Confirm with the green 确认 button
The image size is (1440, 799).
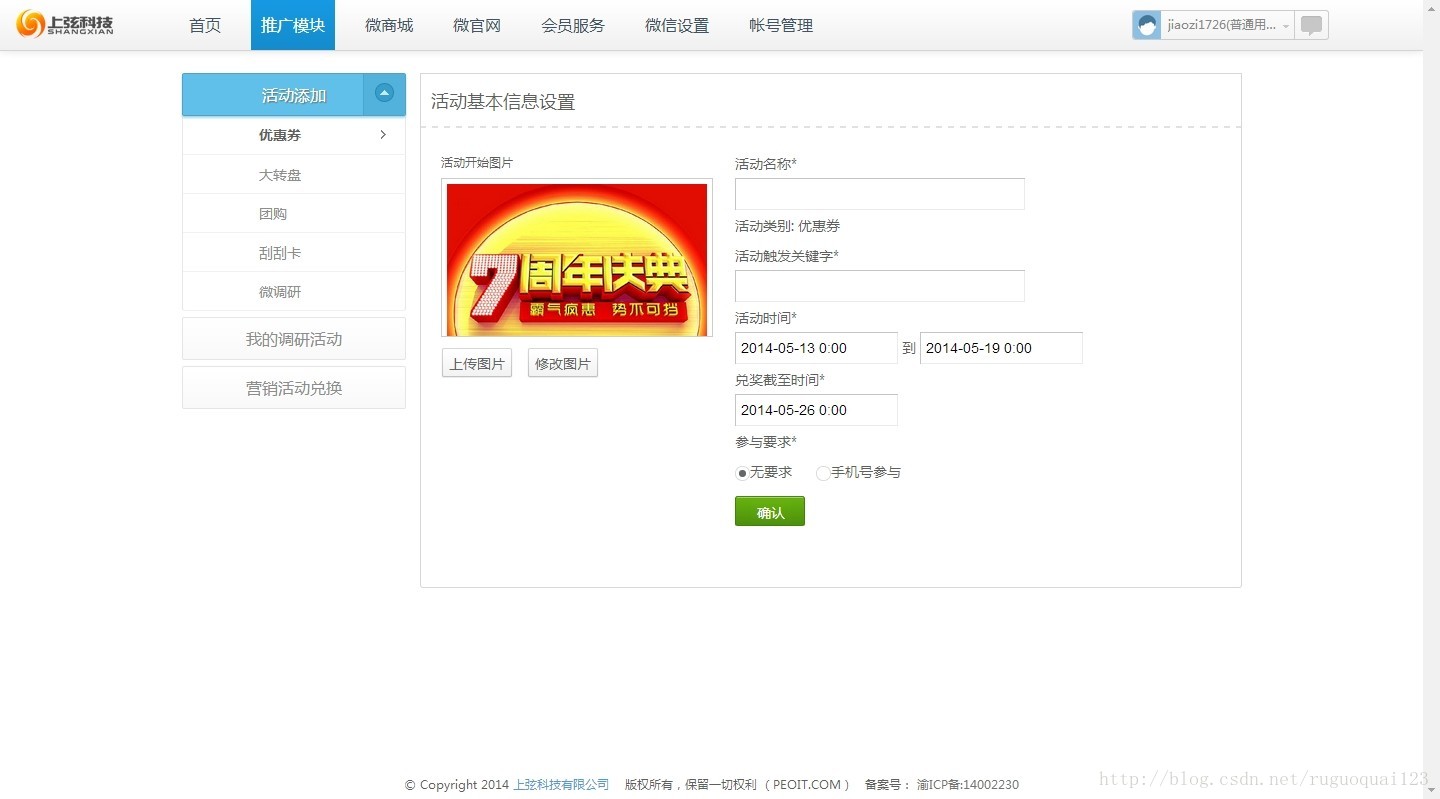click(770, 512)
